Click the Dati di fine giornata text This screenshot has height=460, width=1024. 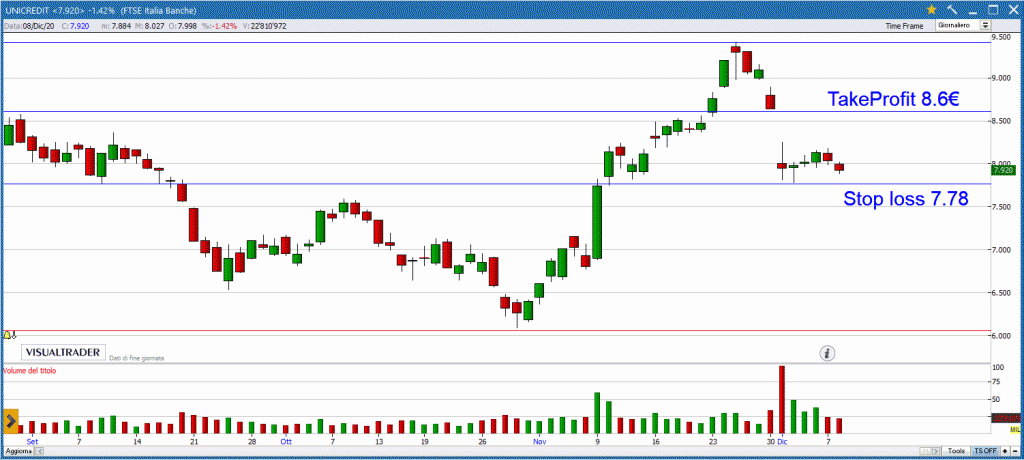(136, 358)
